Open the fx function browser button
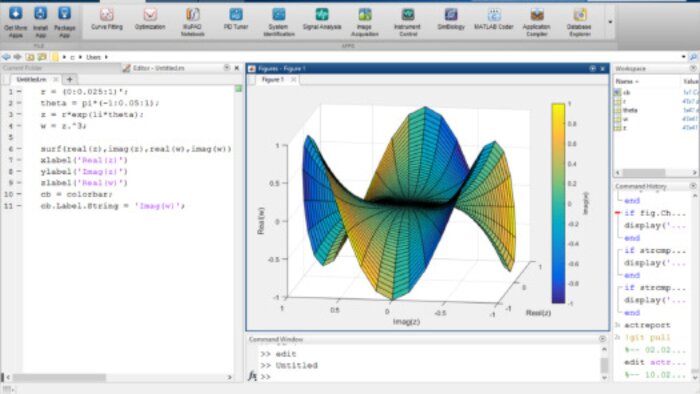The width and height of the screenshot is (700, 394). pos(252,377)
